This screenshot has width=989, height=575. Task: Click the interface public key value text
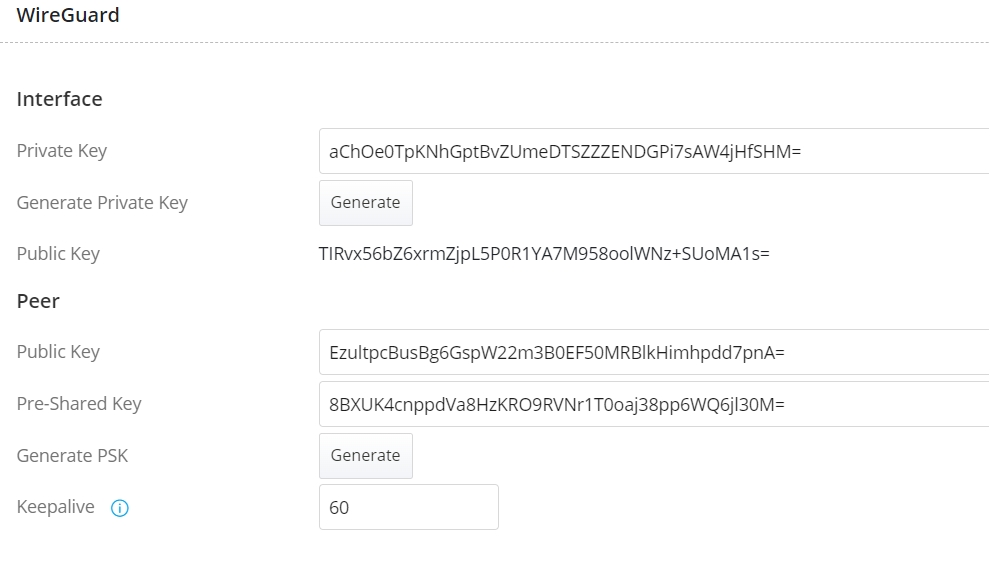click(x=544, y=254)
